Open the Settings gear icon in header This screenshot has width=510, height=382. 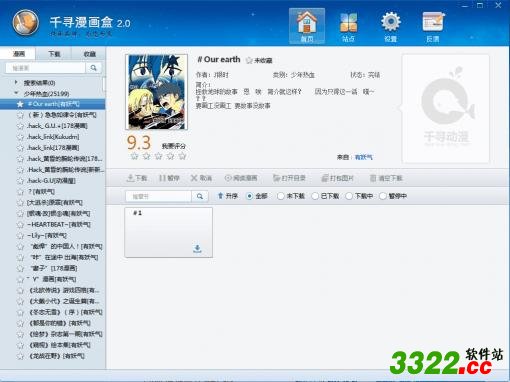click(390, 27)
